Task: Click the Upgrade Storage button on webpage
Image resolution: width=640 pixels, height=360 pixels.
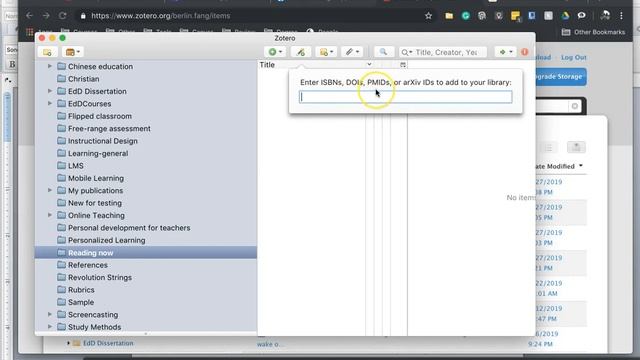Action: [561, 76]
